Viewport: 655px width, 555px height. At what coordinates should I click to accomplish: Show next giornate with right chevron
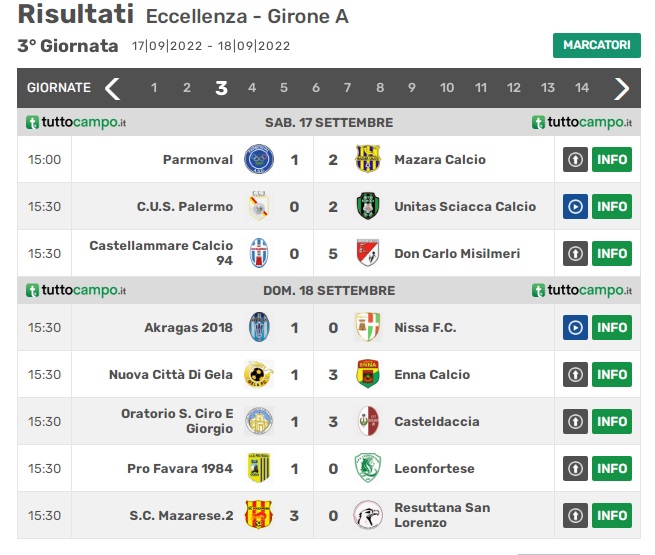click(x=621, y=88)
